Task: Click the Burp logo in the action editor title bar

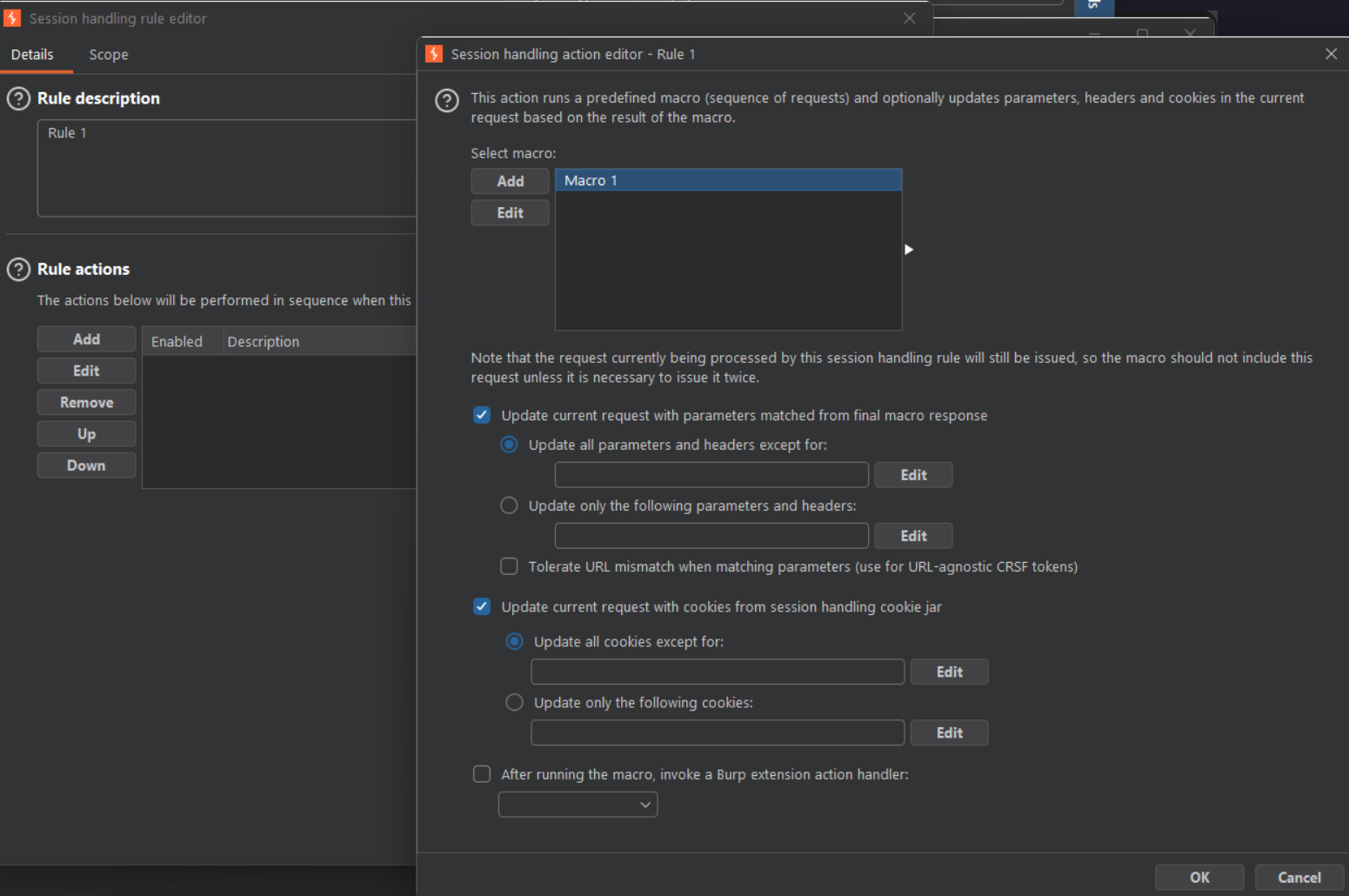Action: click(x=434, y=54)
